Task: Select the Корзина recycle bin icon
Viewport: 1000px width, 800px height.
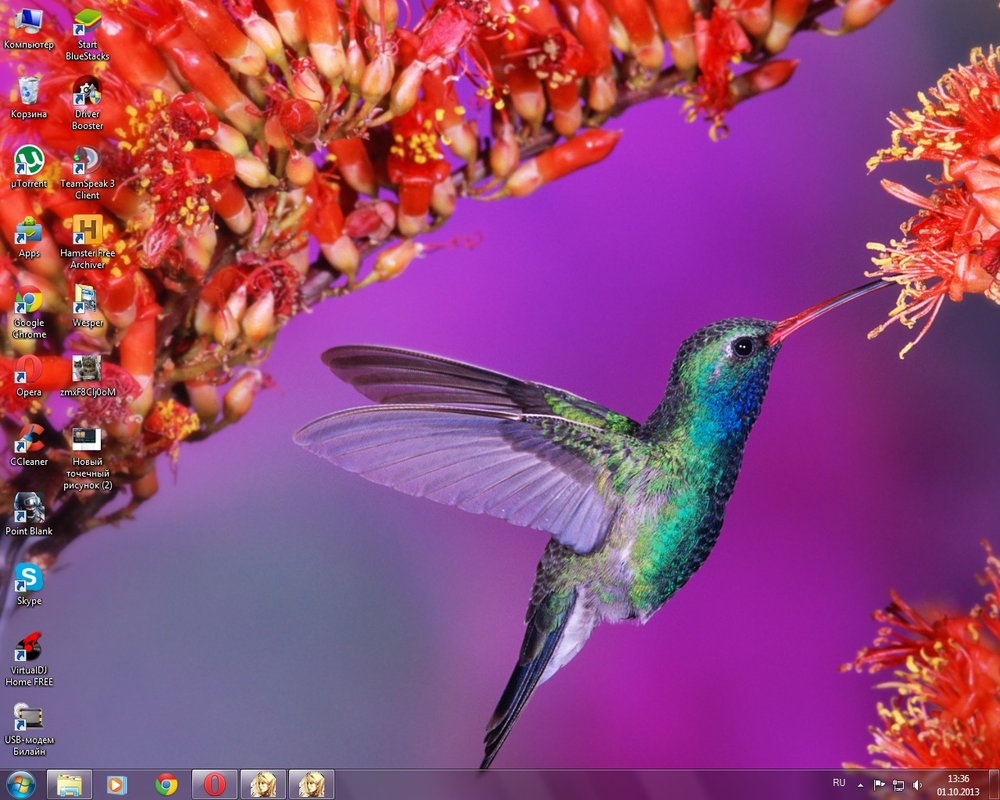Action: point(28,91)
